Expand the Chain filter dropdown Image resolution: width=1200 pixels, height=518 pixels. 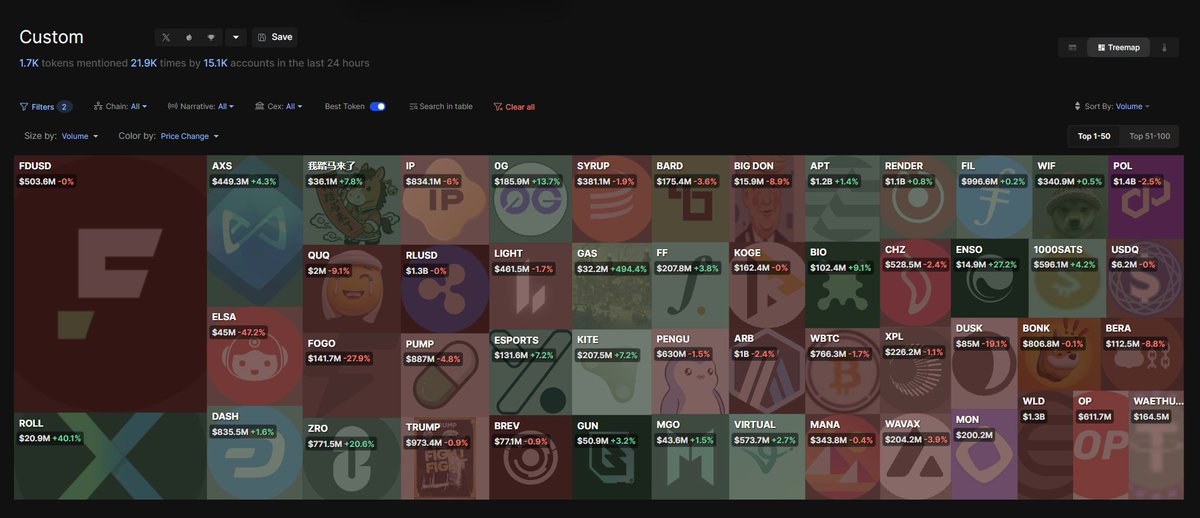(x=121, y=106)
